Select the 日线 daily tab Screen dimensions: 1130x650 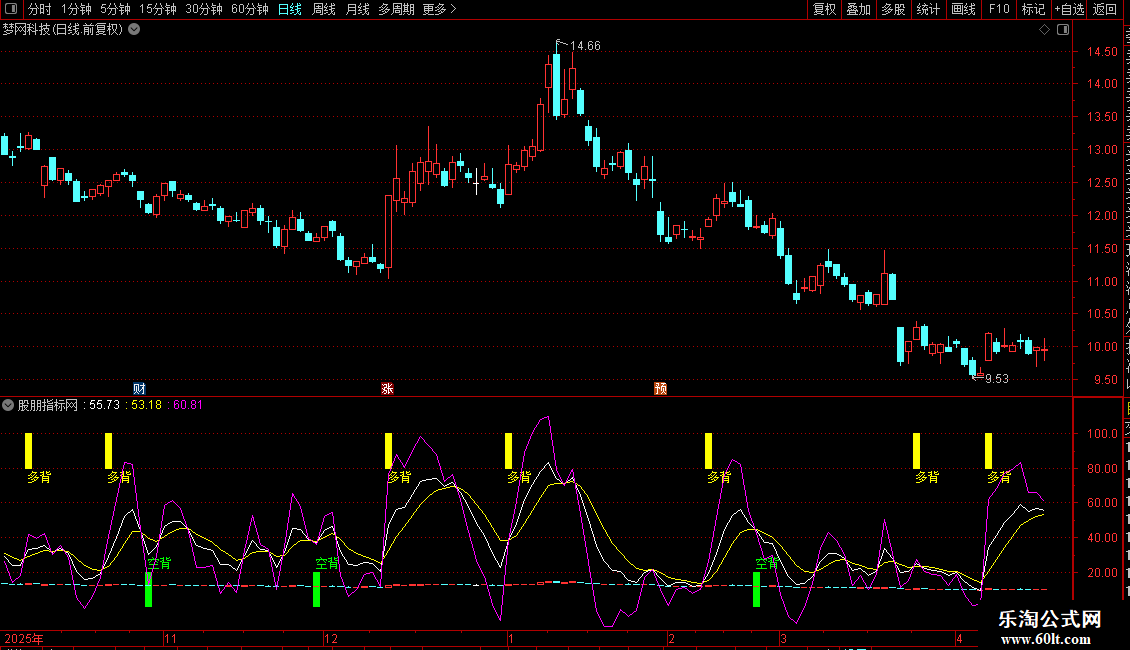pos(290,9)
